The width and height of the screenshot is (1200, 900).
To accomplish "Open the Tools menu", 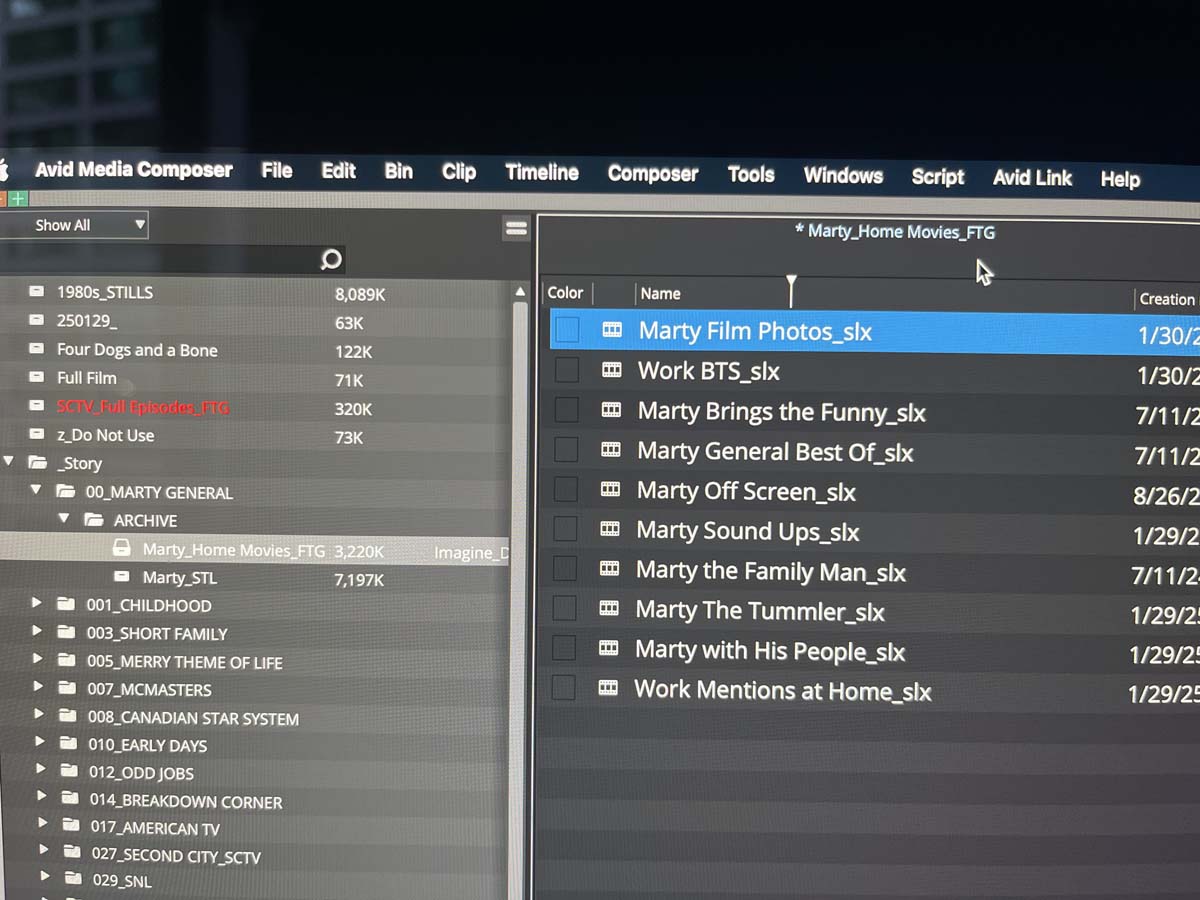I will pyautogui.click(x=751, y=175).
